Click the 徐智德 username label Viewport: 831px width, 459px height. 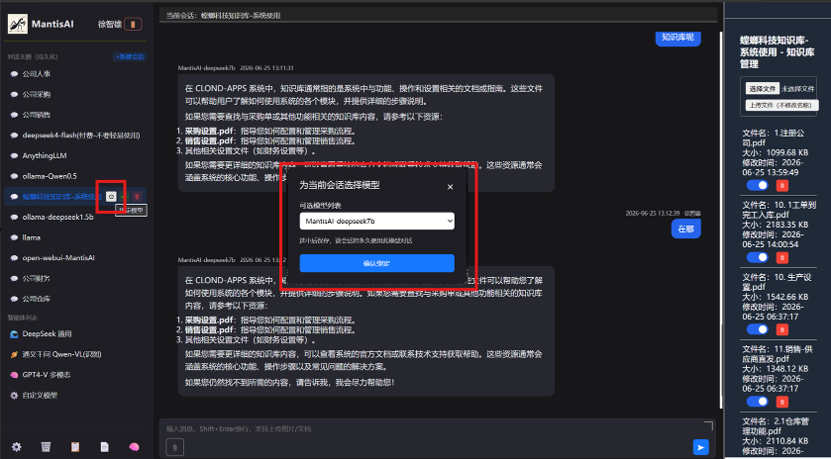(110, 24)
